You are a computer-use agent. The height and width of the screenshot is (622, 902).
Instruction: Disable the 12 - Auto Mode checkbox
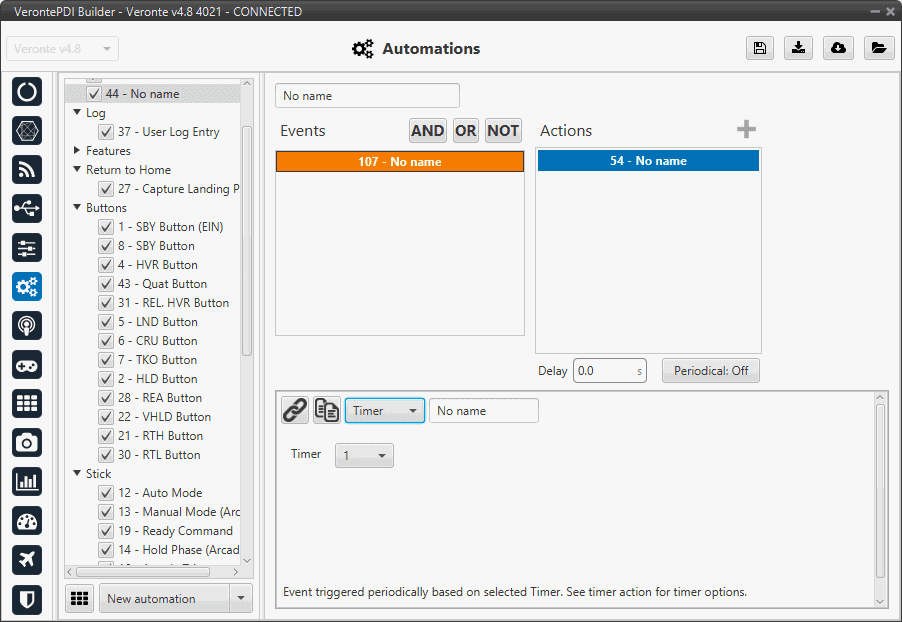[x=106, y=493]
